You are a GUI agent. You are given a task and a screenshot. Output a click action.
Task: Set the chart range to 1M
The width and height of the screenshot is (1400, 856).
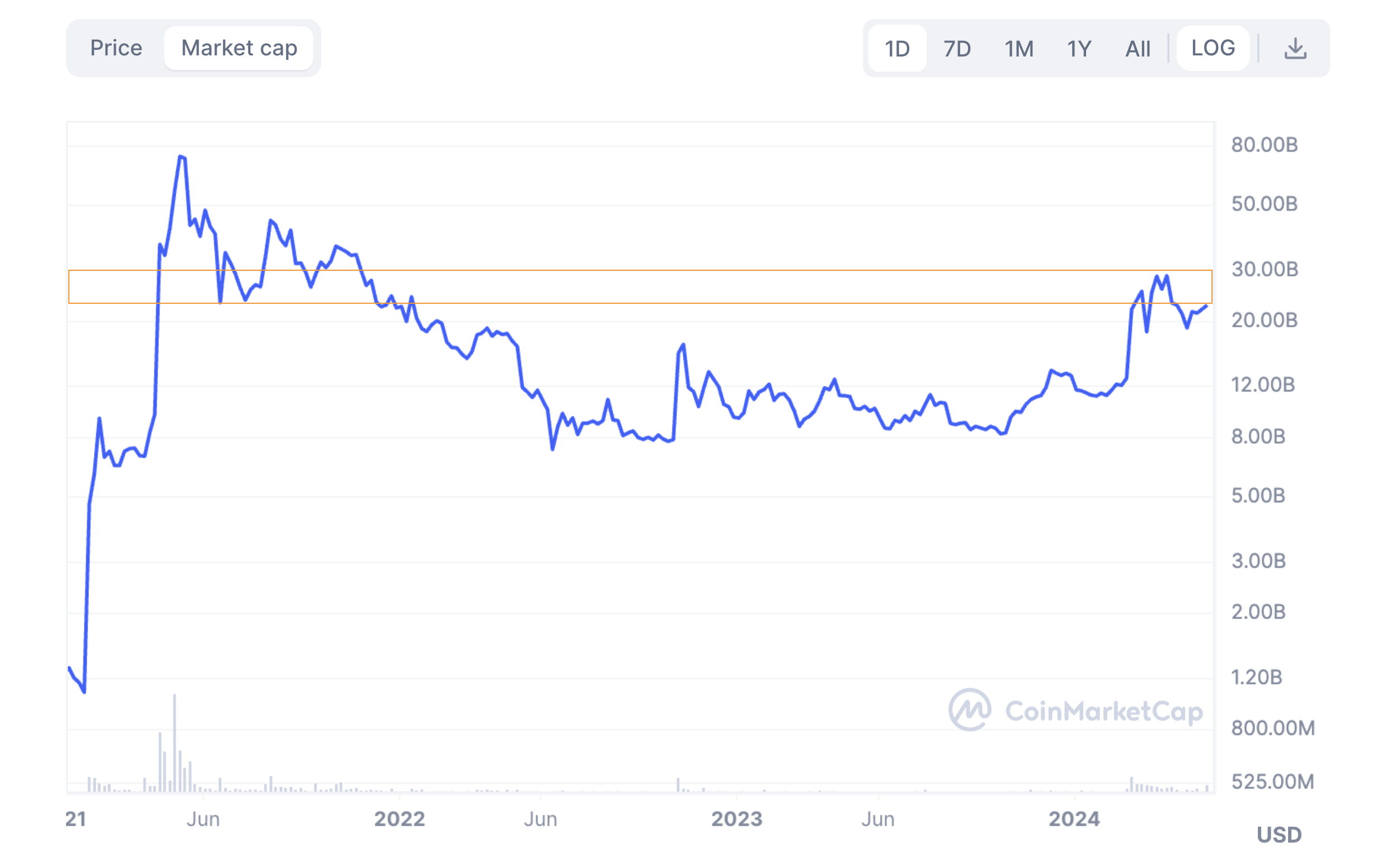point(1019,49)
